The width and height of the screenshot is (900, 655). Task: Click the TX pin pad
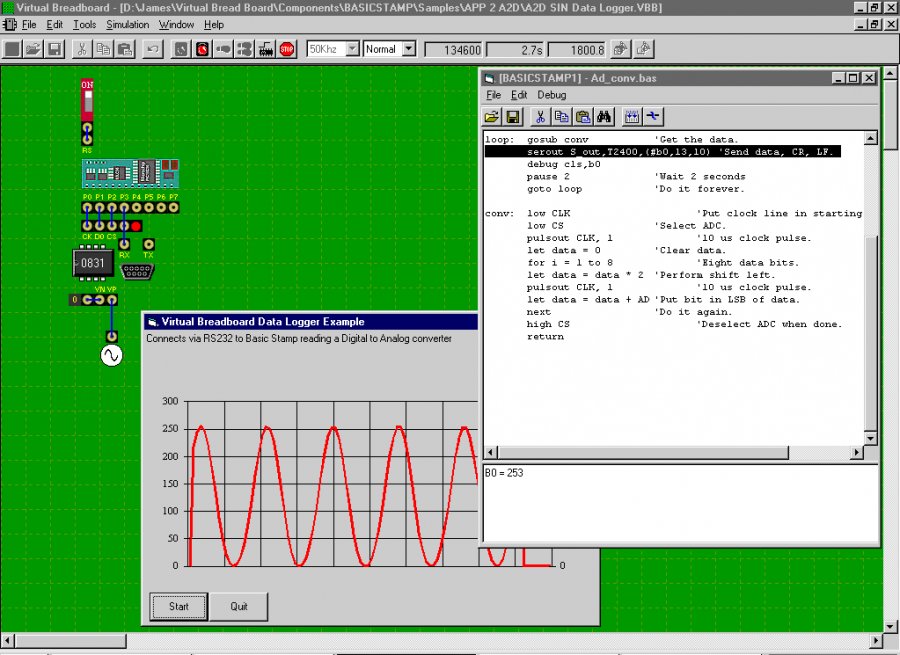[x=149, y=244]
